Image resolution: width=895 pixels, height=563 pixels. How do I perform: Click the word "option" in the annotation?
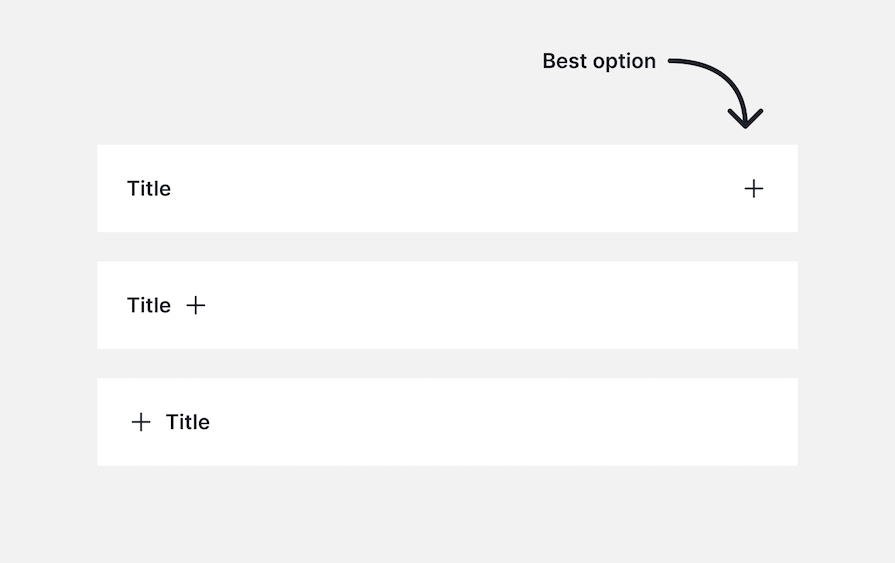click(624, 62)
